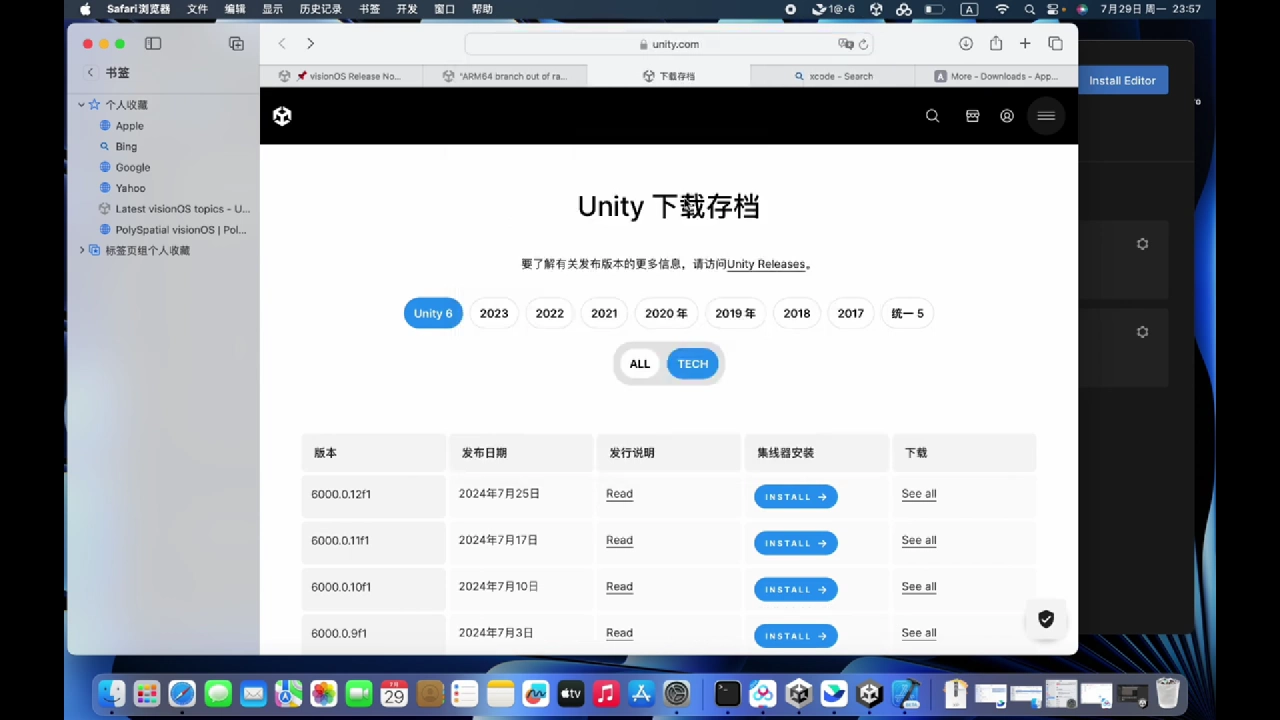Add a new tab with the plus icon

pyautogui.click(x=1025, y=44)
